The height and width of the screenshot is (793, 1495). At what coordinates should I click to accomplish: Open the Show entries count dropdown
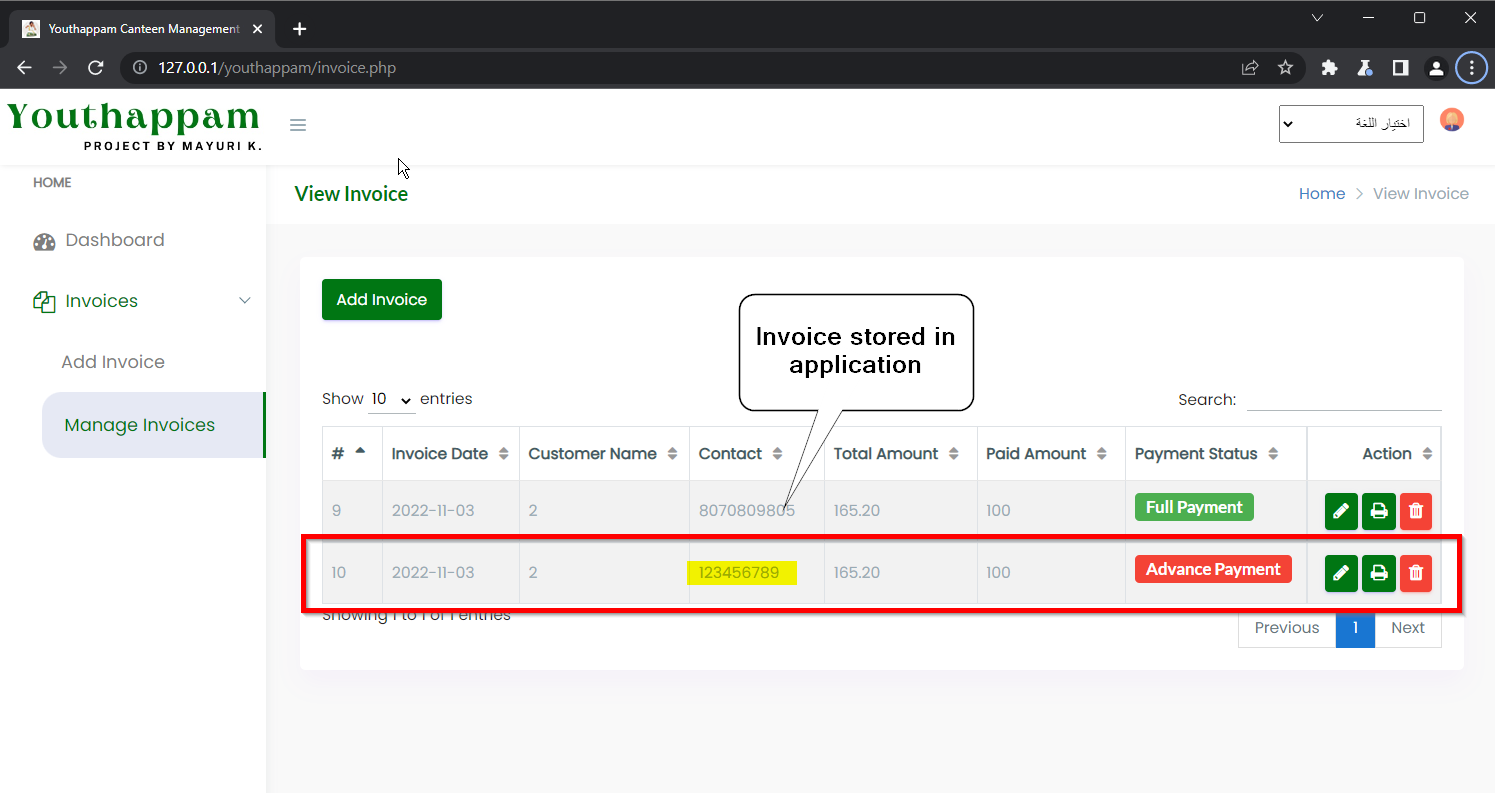click(x=391, y=399)
